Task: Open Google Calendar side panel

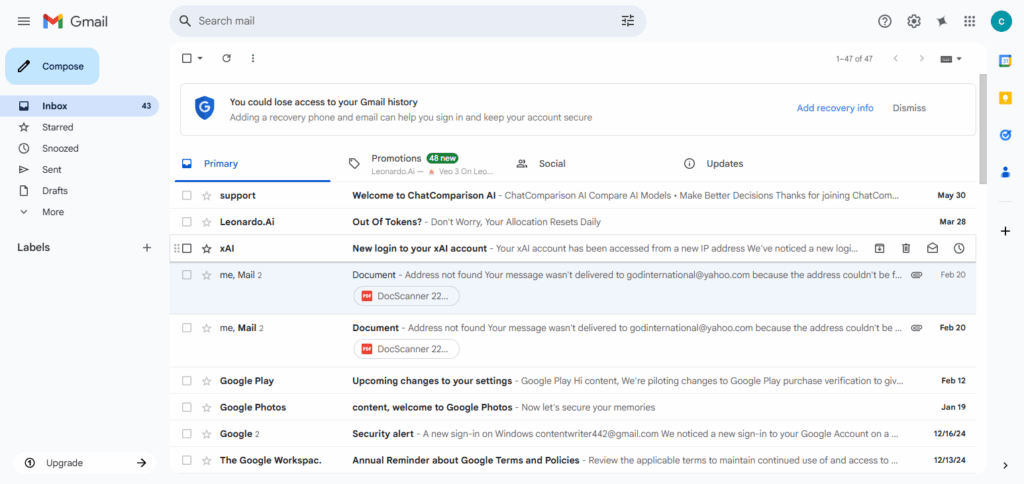Action: click(x=1005, y=61)
